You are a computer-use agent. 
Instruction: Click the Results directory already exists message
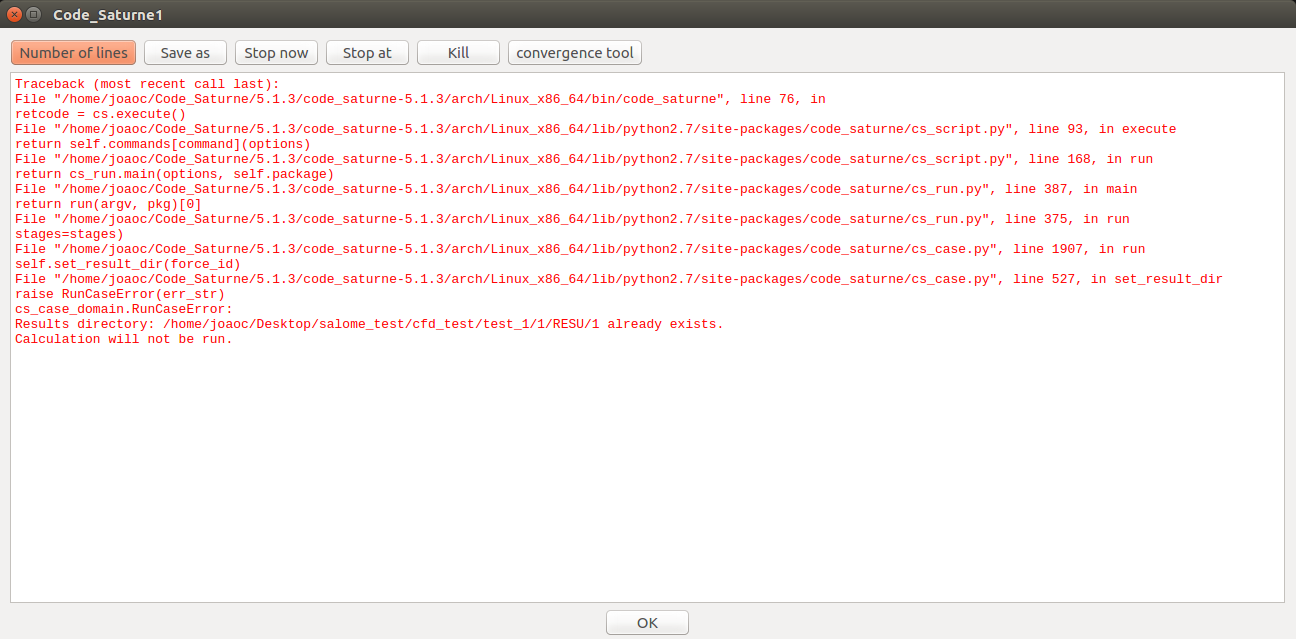[368, 324]
